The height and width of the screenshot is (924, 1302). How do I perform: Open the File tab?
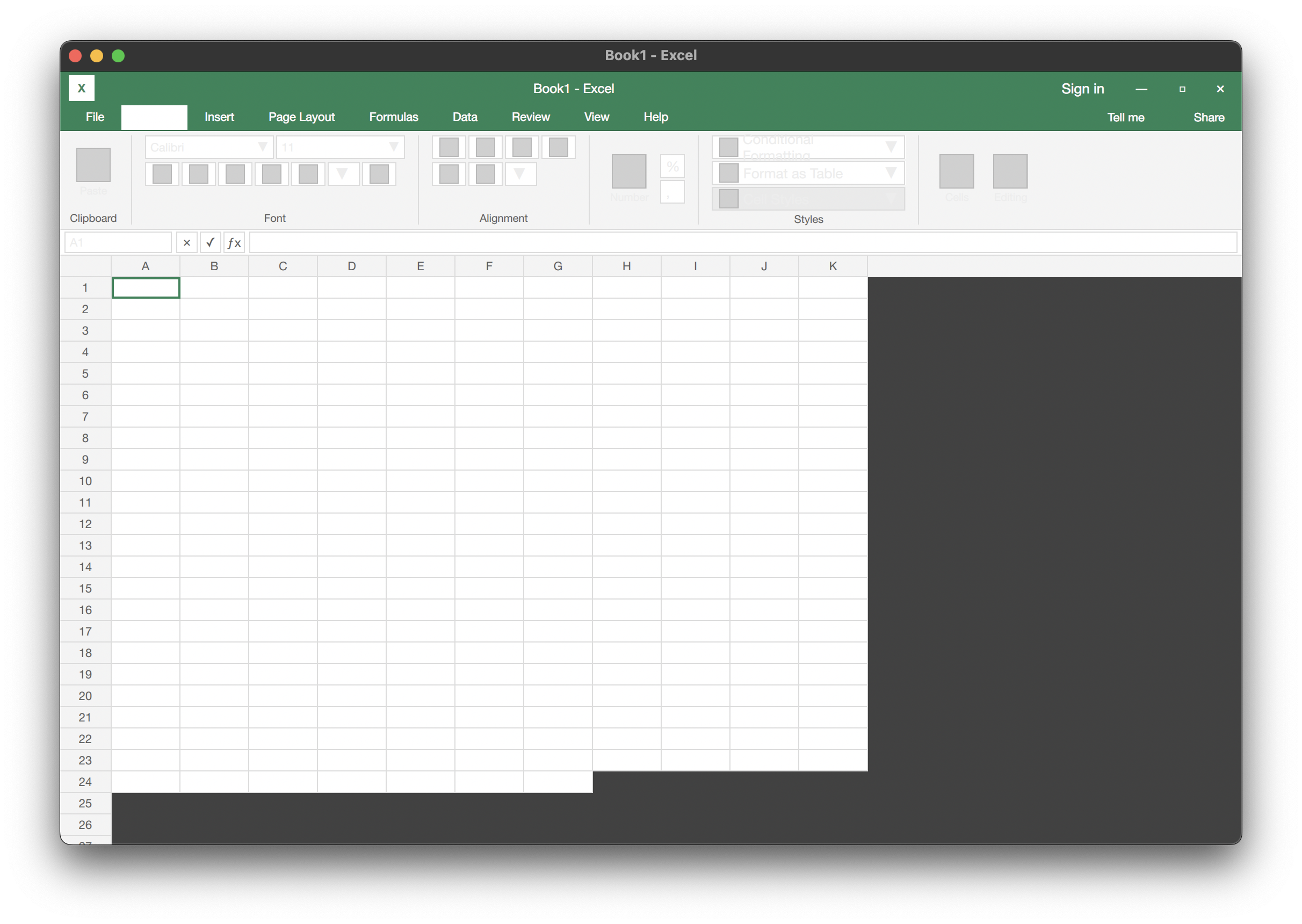tap(95, 117)
